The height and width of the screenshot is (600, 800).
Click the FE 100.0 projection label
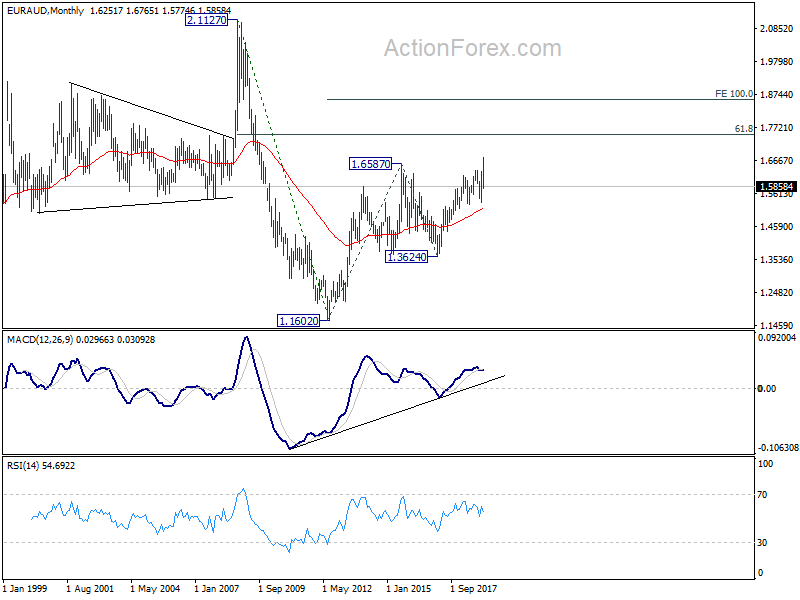pos(734,94)
